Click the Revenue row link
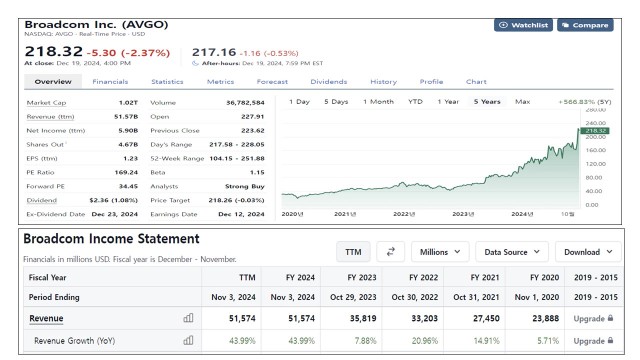 46,318
